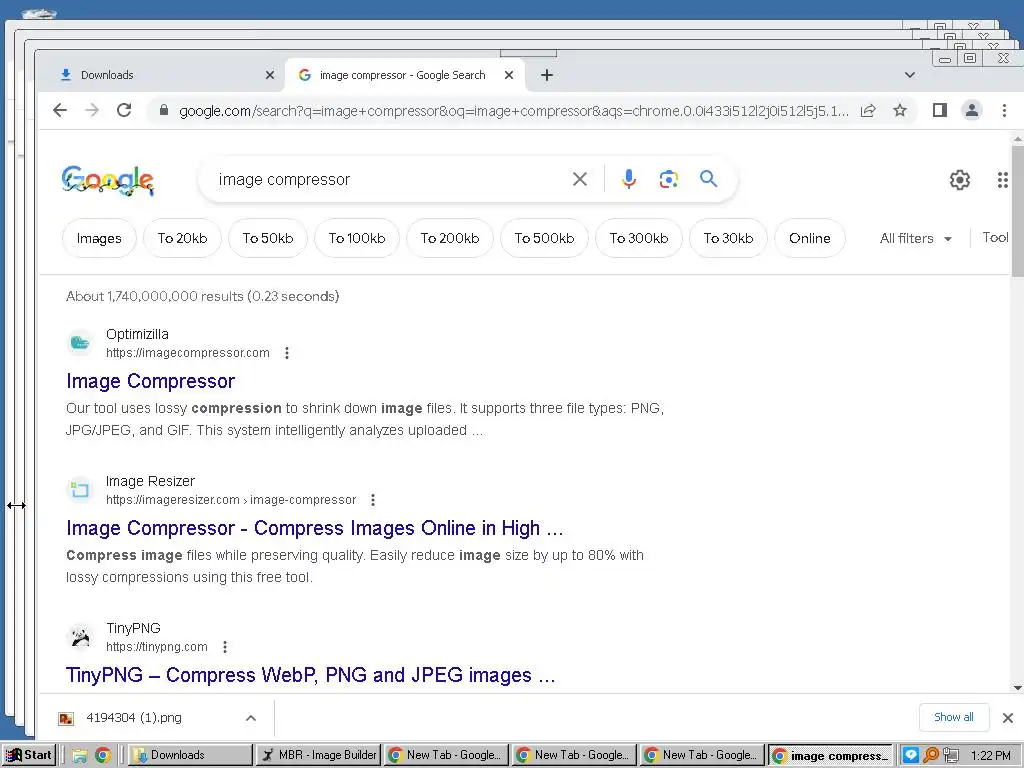
Task: Click the page vertical scrollbar thumb
Action: 1017,211
